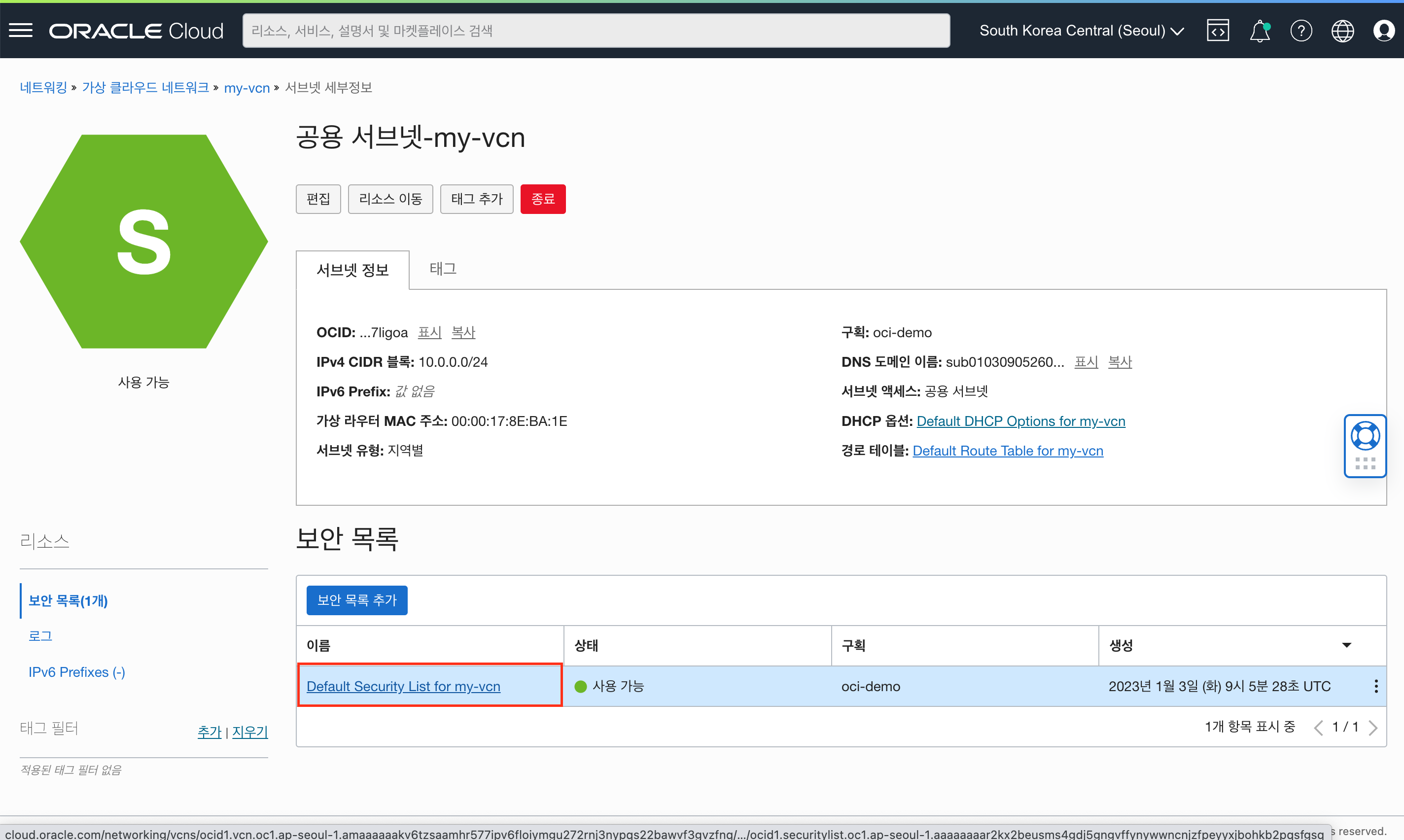Open Default DHCP Options for my-vcn link

[1021, 421]
